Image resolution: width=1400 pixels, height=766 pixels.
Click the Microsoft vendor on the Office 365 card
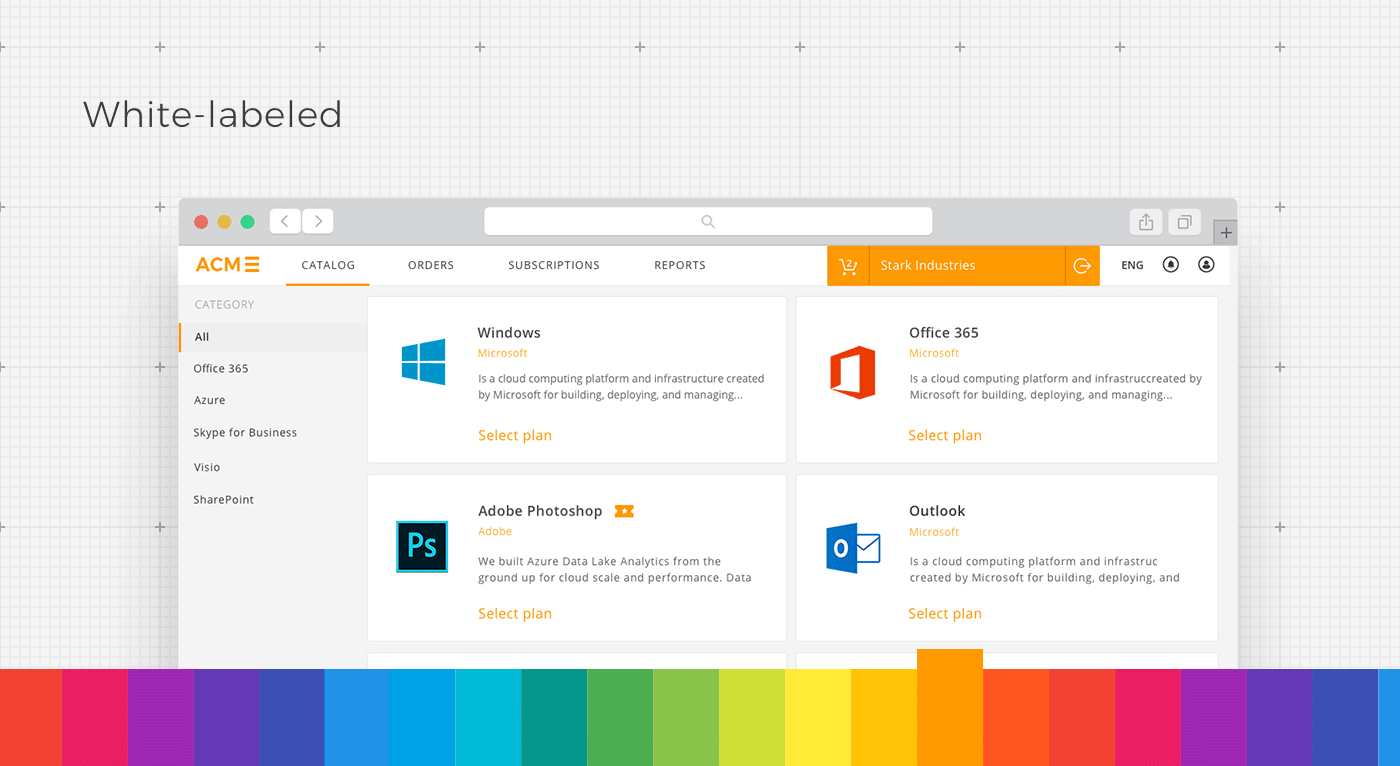[934, 353]
